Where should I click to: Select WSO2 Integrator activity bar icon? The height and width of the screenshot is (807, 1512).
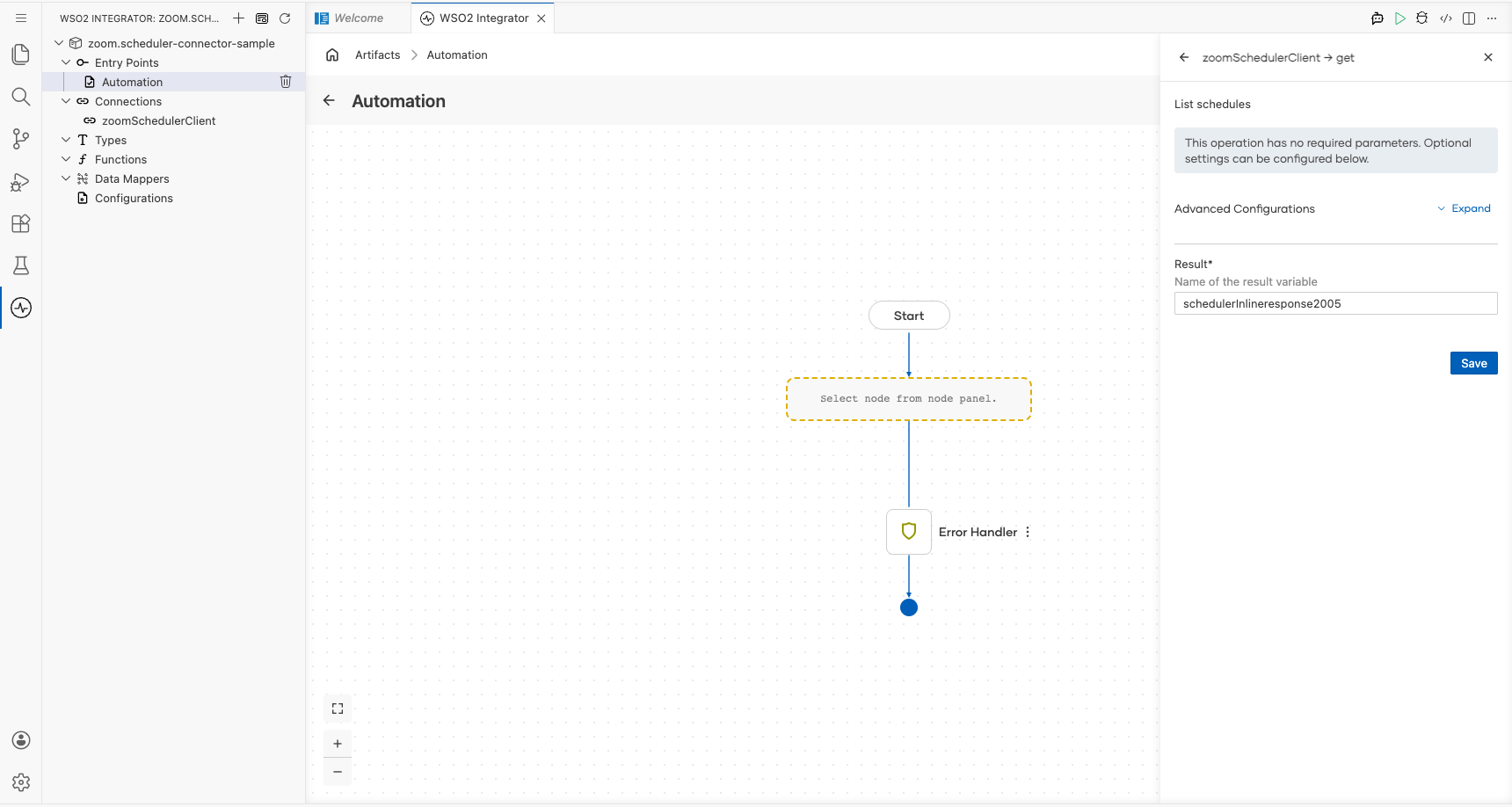tap(21, 308)
